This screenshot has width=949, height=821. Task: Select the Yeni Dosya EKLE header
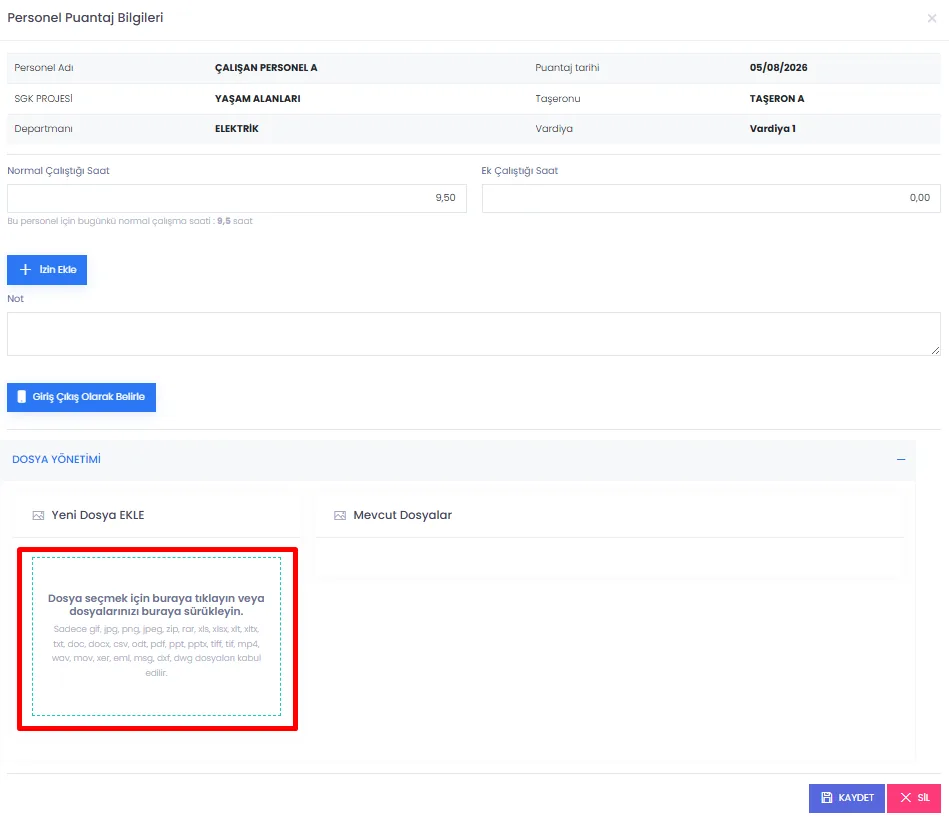pos(97,515)
